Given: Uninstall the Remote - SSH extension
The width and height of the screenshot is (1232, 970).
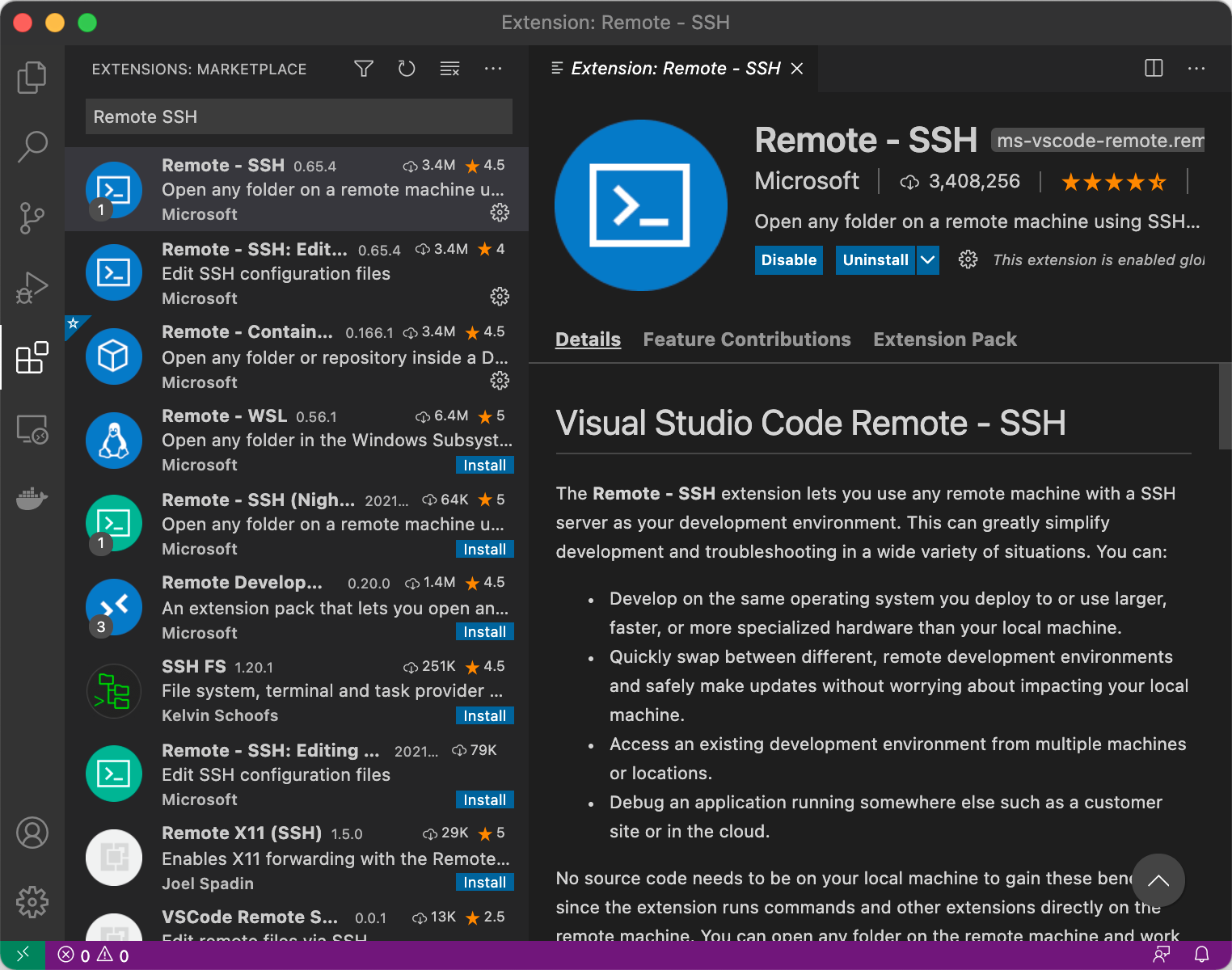Looking at the screenshot, I should 875,260.
